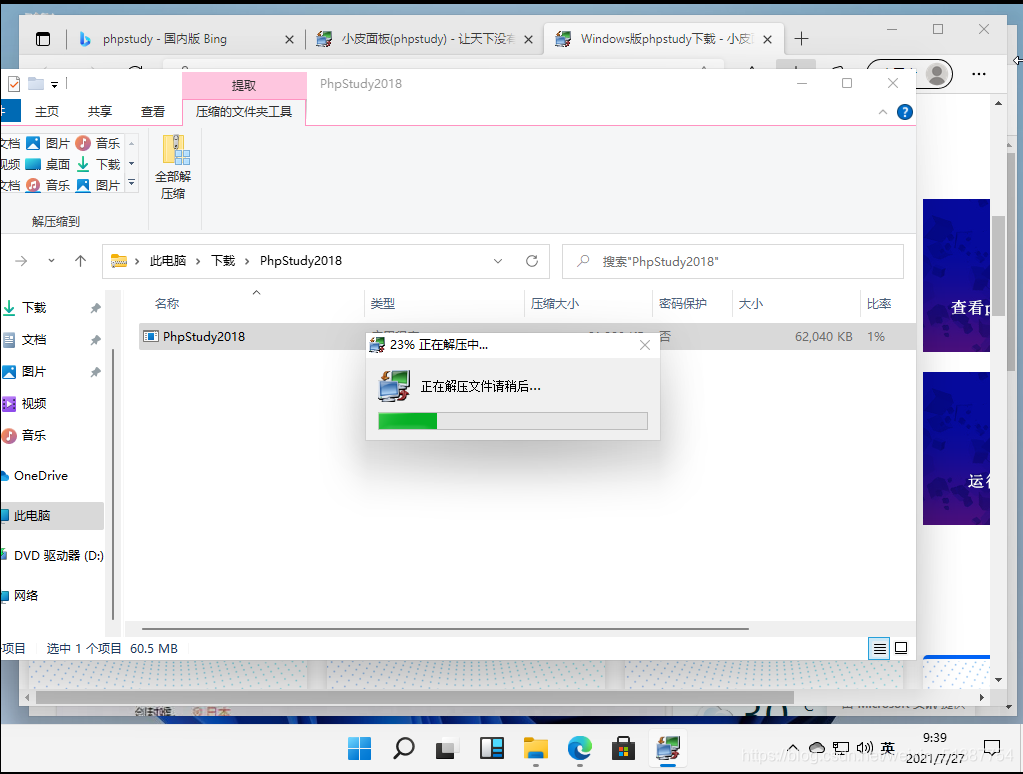Open the Customize Quick Access Toolbar arrow

click(x=55, y=84)
